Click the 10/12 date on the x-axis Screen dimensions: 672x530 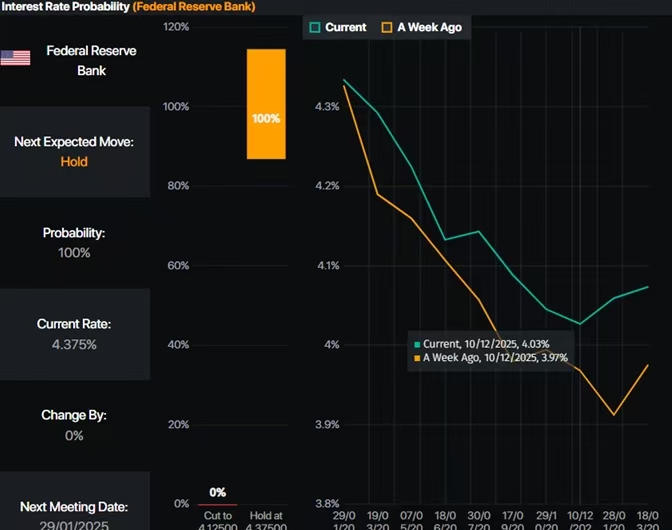[580, 521]
